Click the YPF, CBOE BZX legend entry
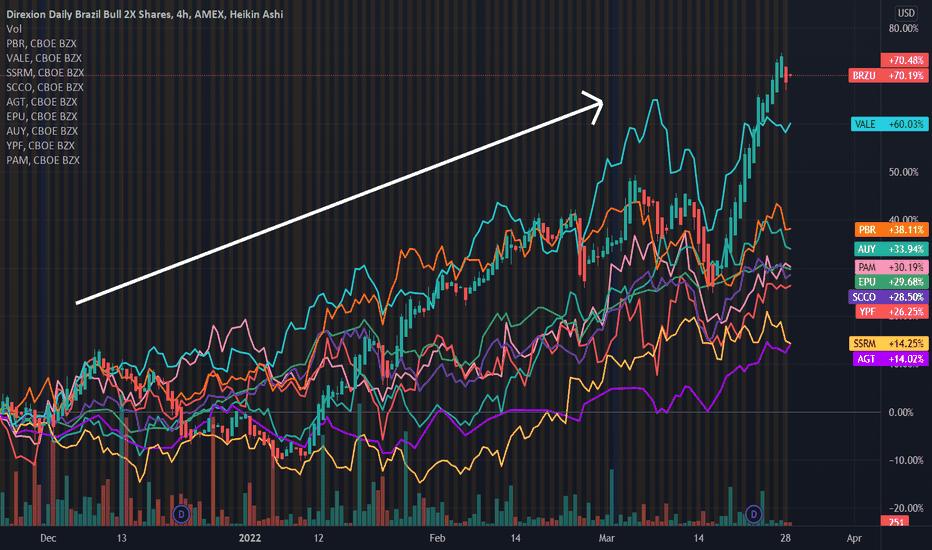932x550 pixels. click(40, 146)
